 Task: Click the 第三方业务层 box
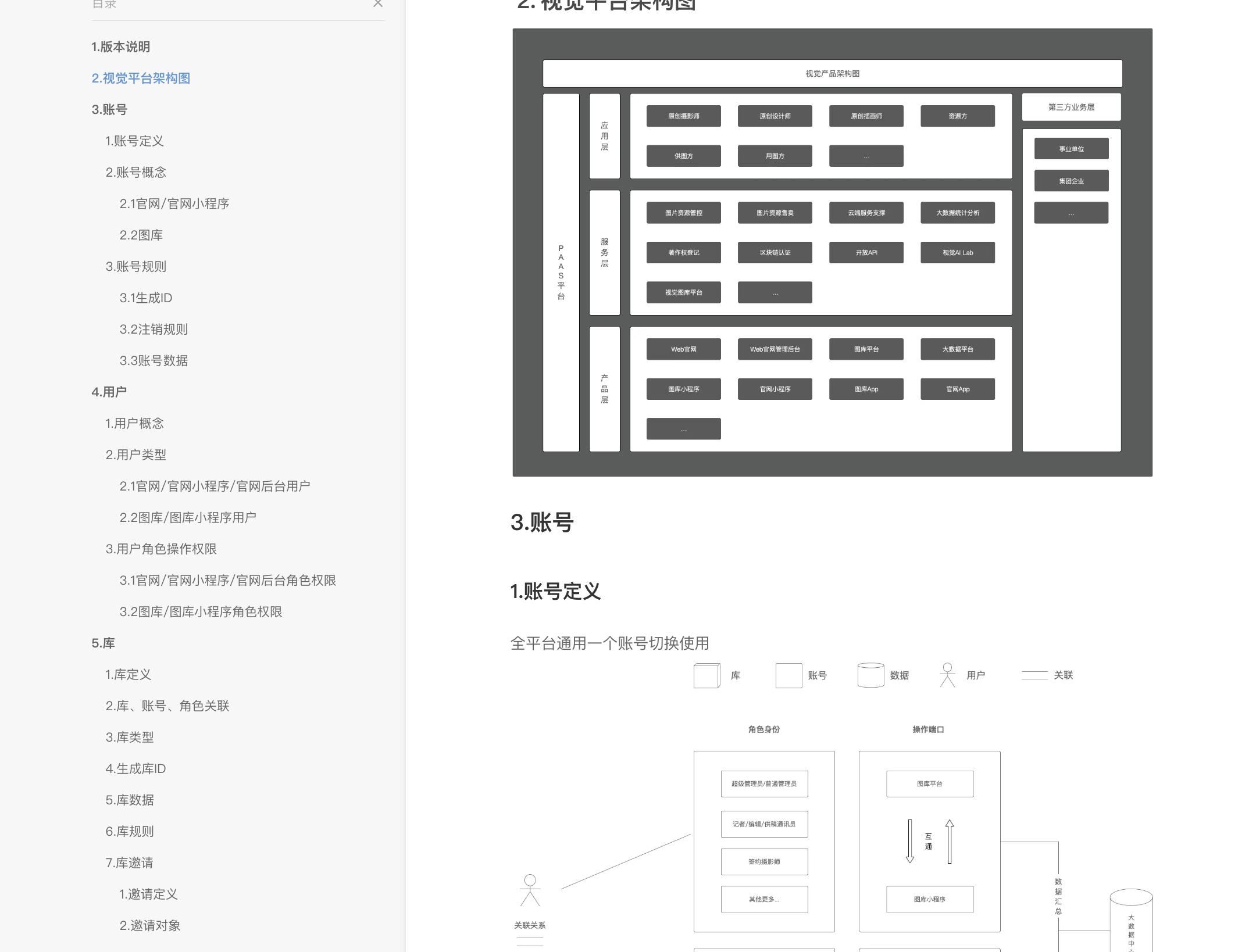1071,107
